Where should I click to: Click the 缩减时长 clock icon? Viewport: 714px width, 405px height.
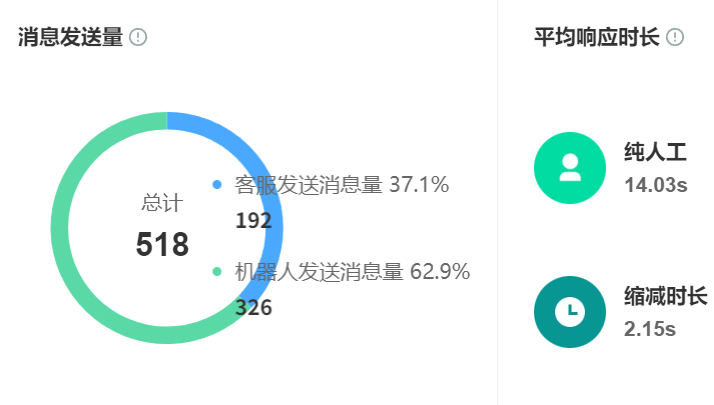pos(570,312)
